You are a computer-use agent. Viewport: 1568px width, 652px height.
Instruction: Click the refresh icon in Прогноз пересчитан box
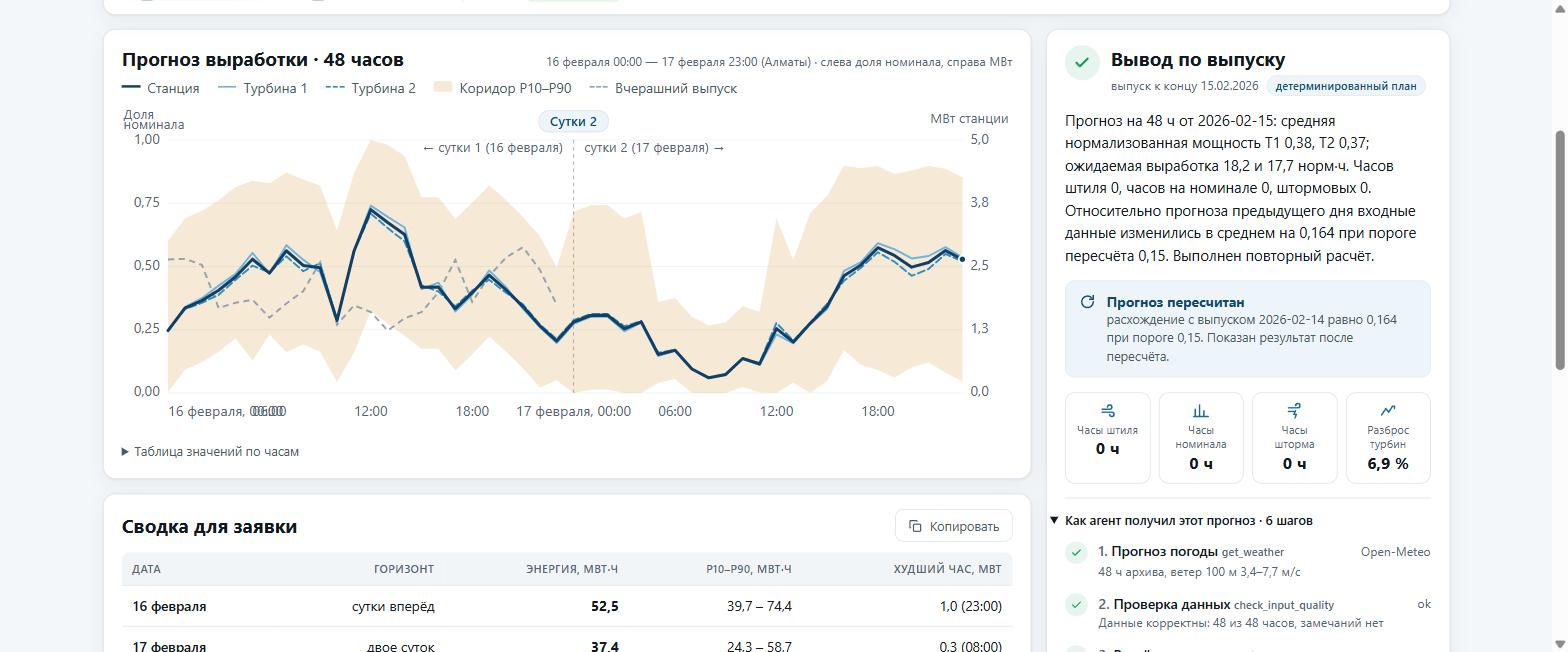point(1087,302)
